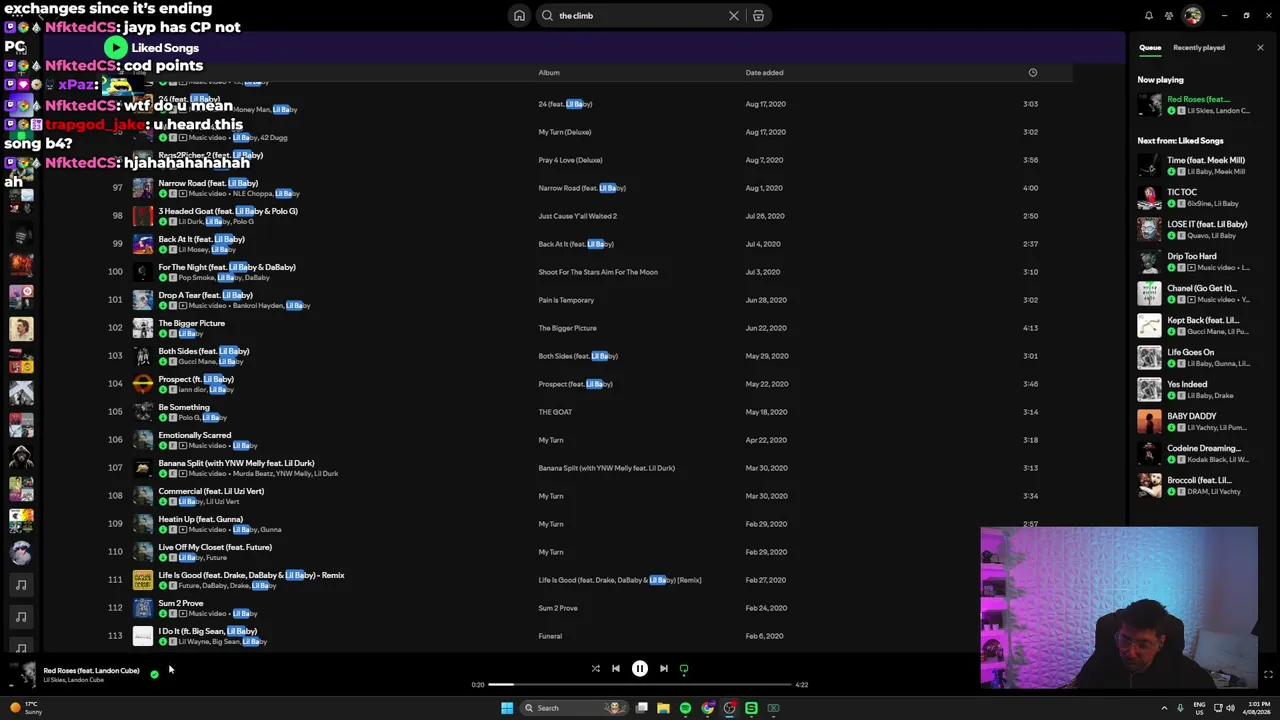Click the Broccoli queue cover art
Screen dimensions: 1280x720
coord(1150,485)
